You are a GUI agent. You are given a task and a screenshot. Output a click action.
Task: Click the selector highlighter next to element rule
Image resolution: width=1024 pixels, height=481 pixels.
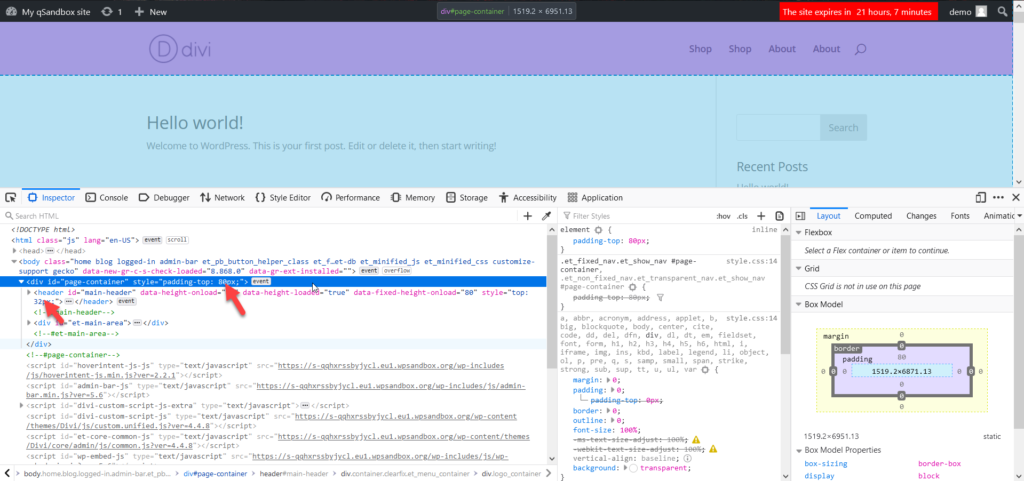(598, 230)
